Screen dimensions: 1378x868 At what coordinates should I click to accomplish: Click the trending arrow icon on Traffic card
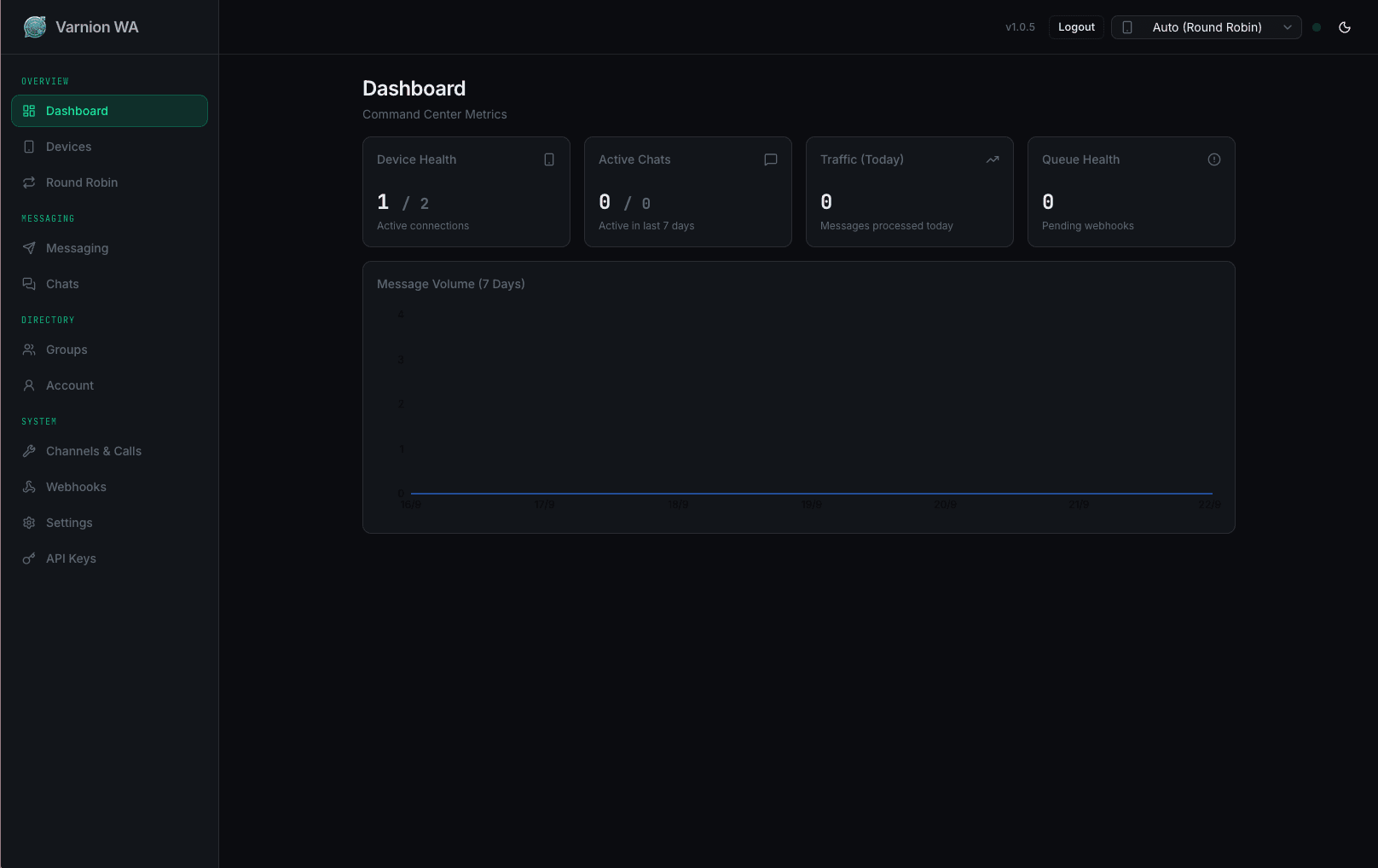[993, 159]
